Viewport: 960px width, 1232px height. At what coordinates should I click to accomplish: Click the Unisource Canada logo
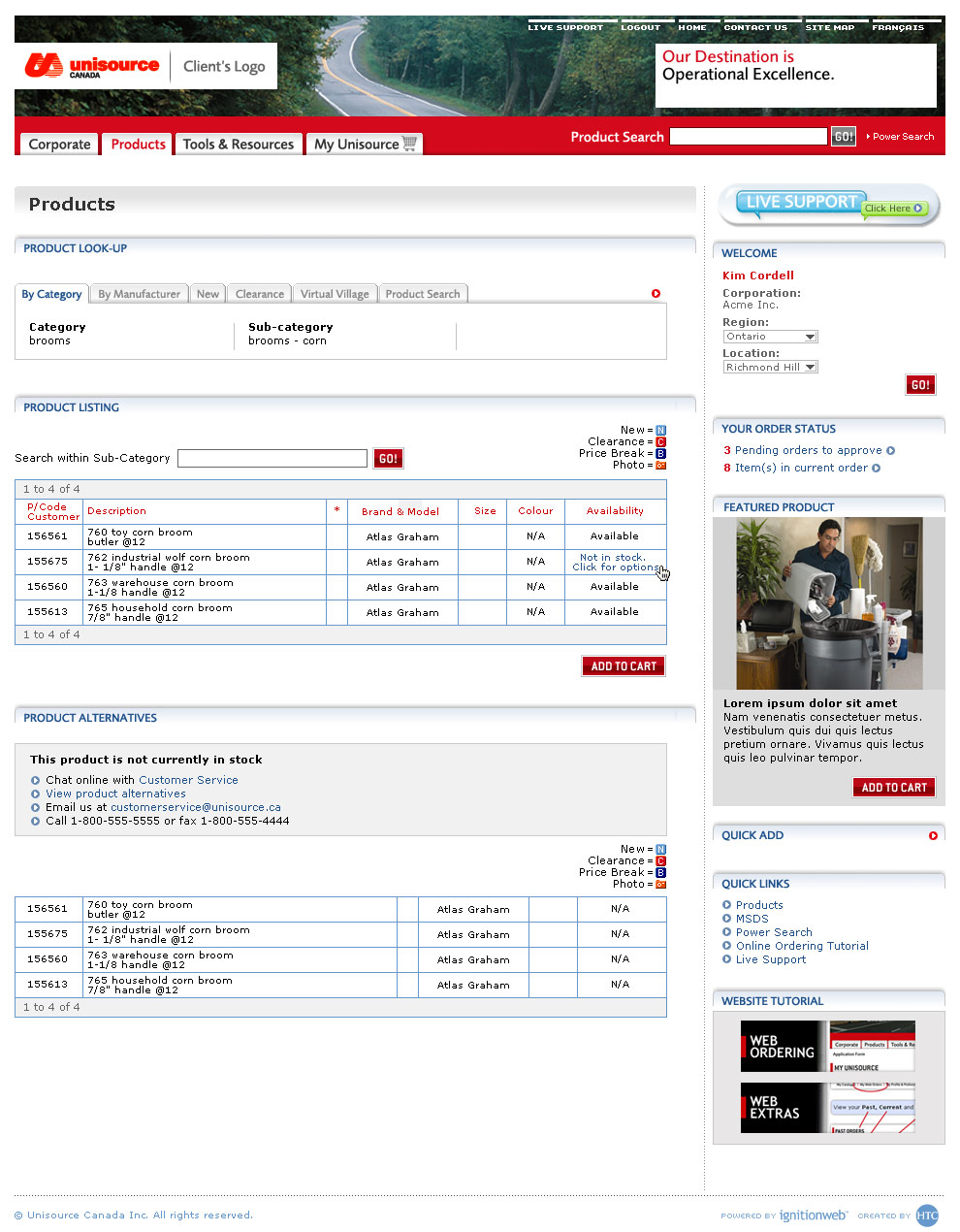(92, 66)
